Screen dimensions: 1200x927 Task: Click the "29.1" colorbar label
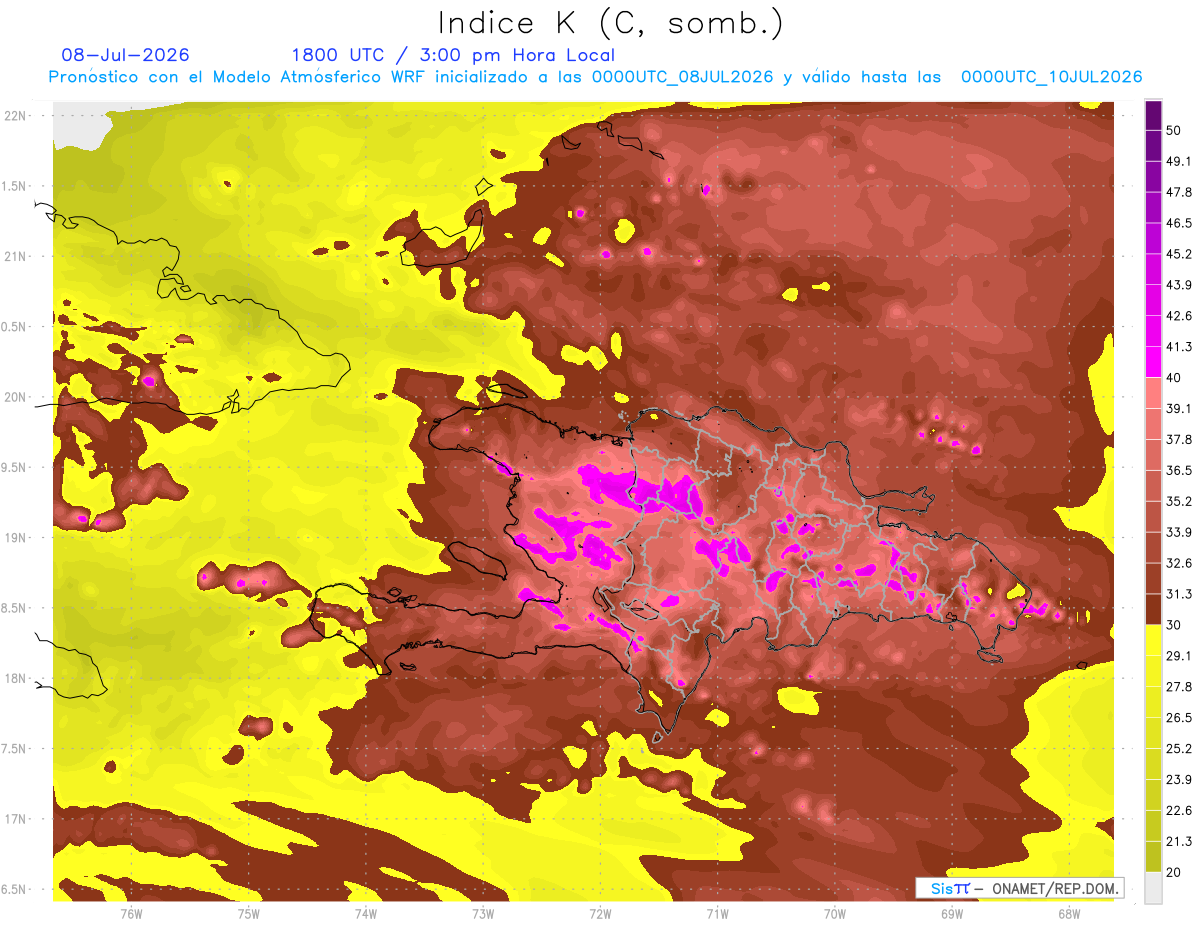[x=1179, y=655]
